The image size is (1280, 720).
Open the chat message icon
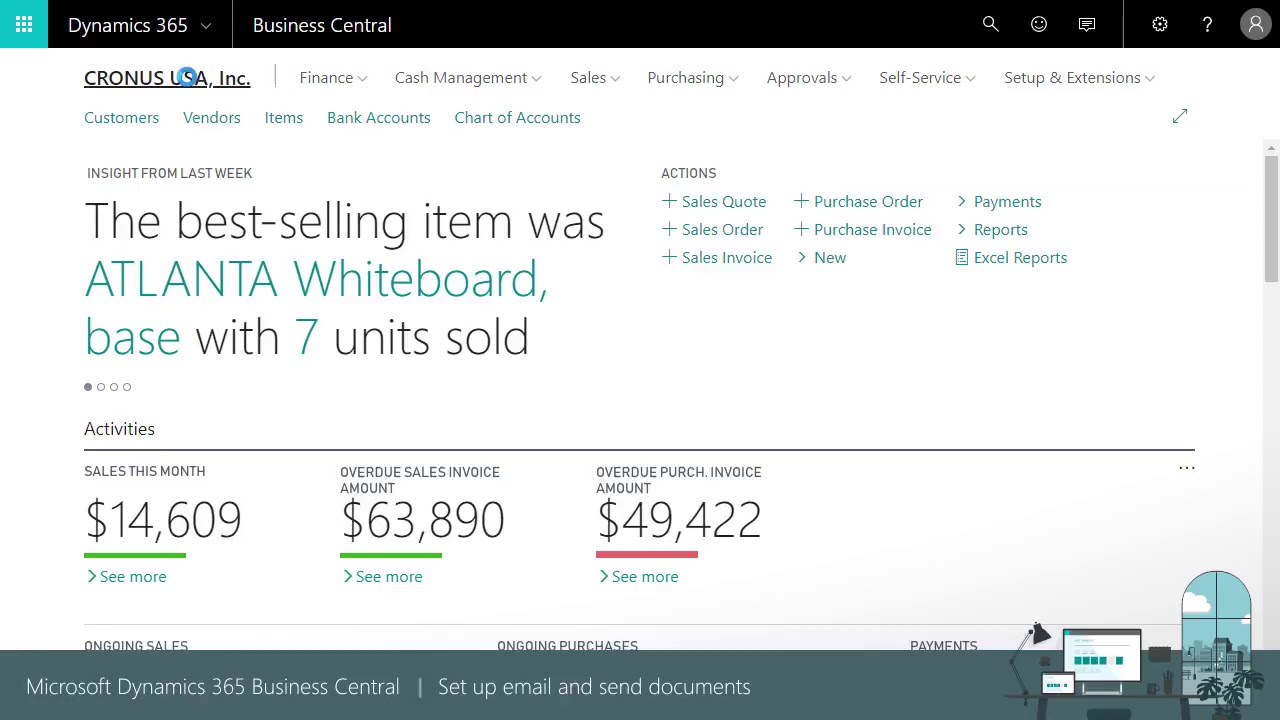(x=1087, y=24)
